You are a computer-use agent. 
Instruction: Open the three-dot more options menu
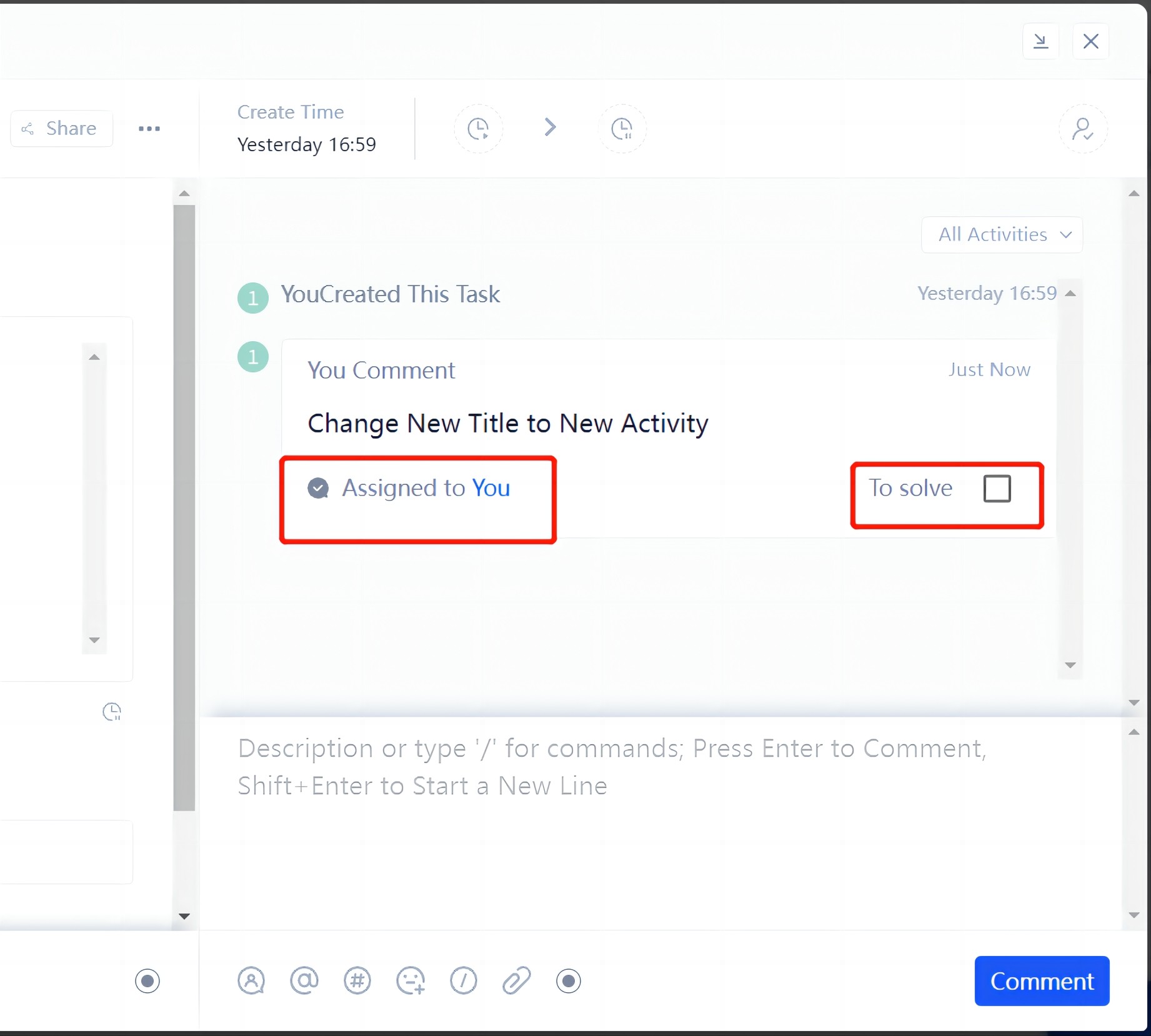click(x=149, y=129)
